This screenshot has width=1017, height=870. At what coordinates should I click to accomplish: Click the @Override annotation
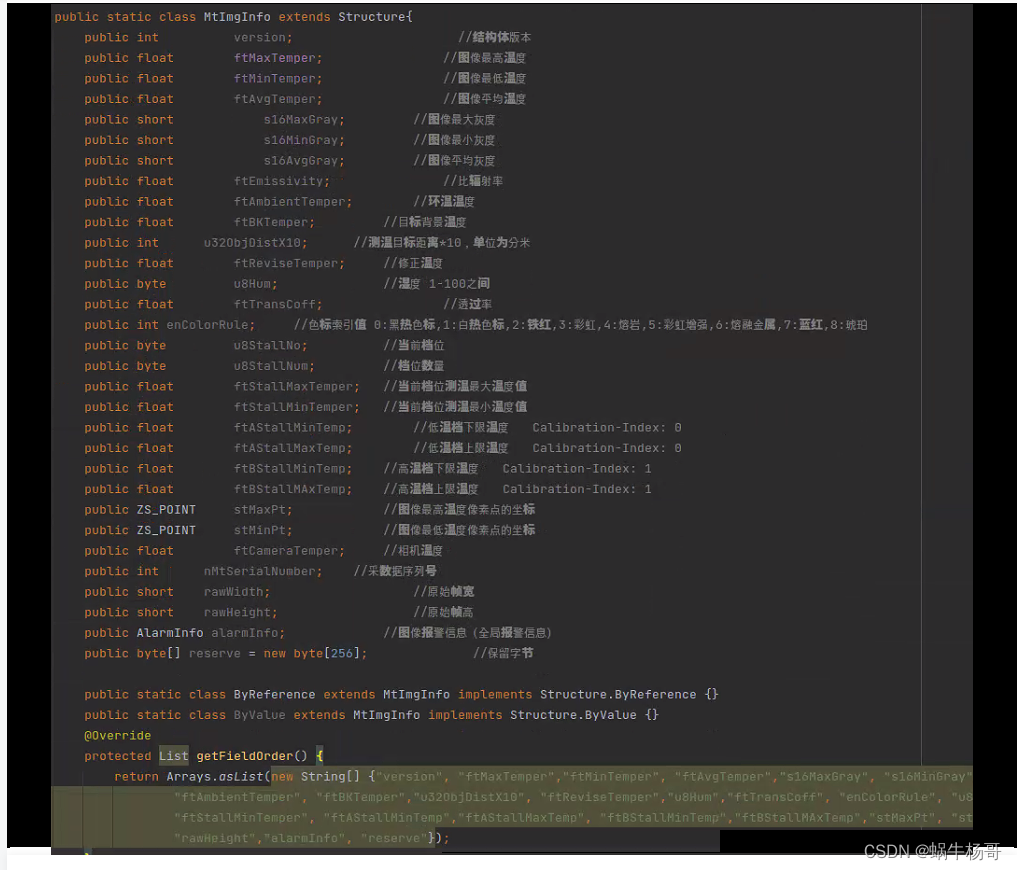click(x=117, y=736)
